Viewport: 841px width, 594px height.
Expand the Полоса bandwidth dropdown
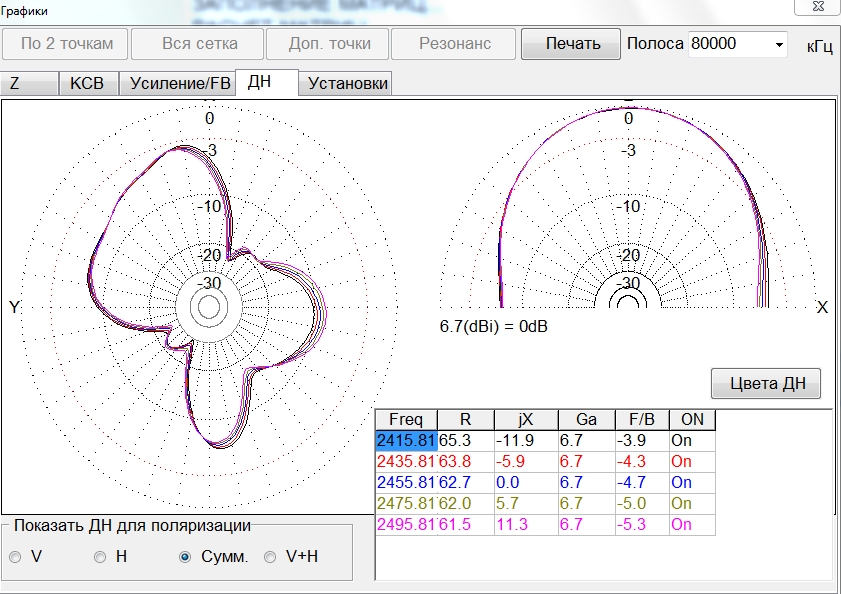tap(780, 45)
